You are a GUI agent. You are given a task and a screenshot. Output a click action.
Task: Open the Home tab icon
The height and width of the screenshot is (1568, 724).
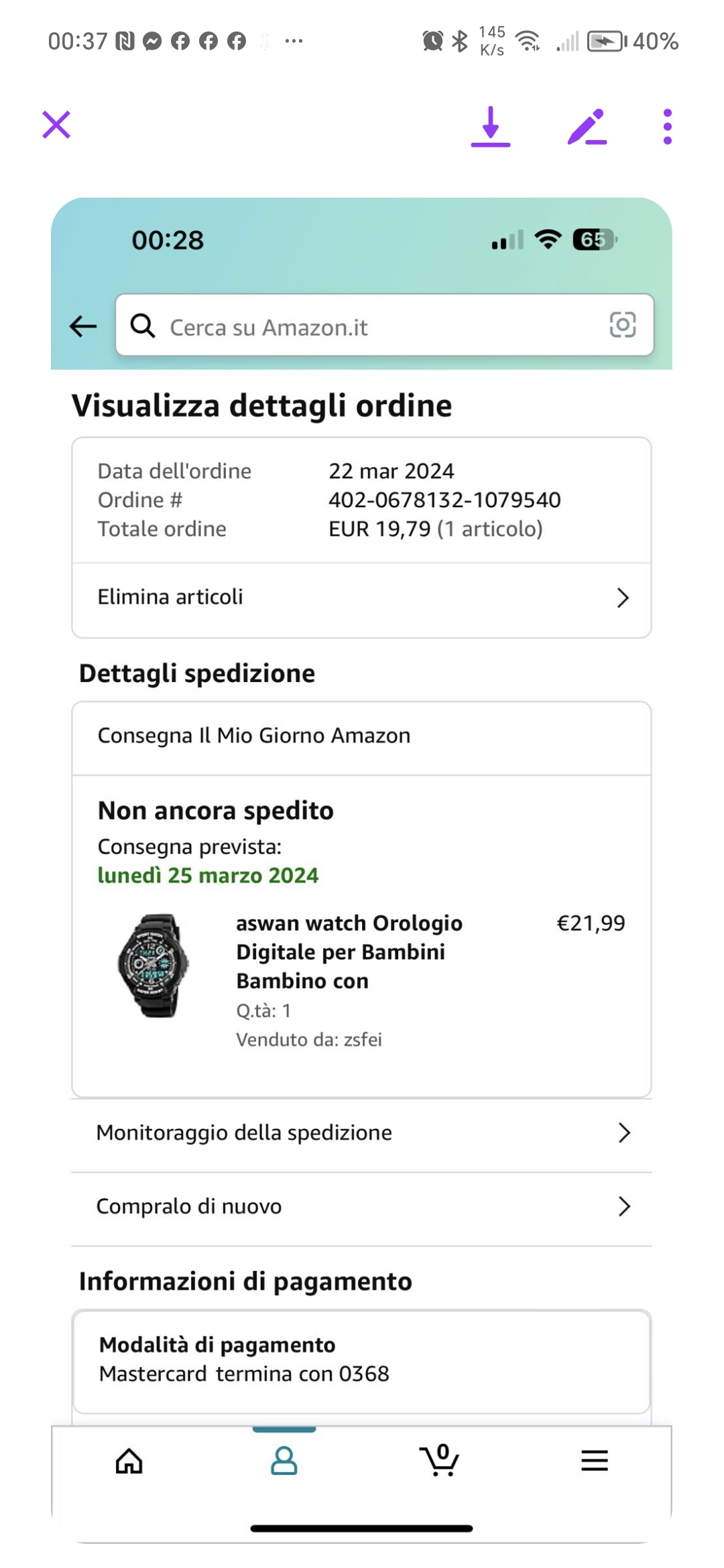(129, 1461)
